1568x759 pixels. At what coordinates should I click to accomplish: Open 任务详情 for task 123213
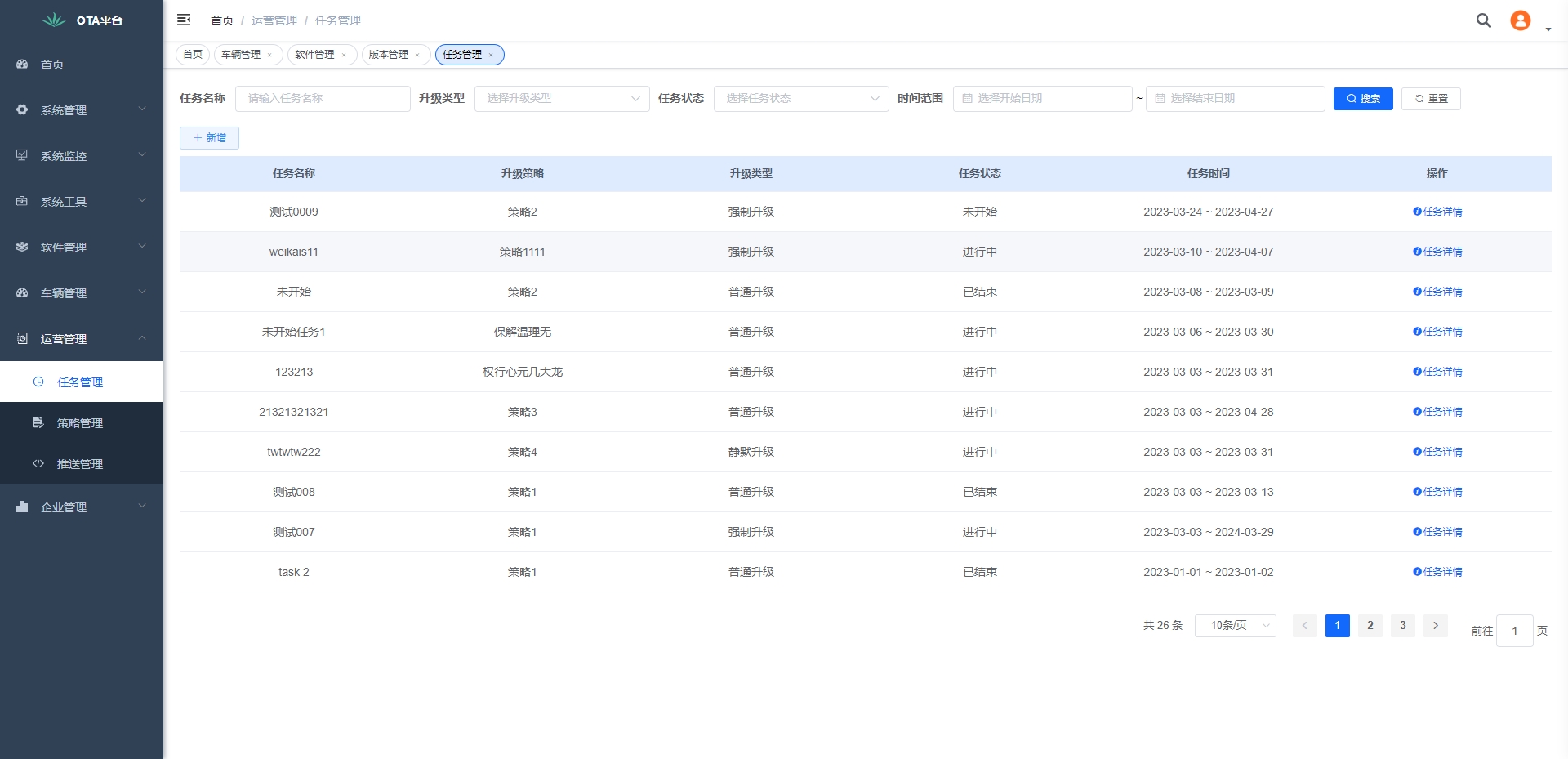1437,372
